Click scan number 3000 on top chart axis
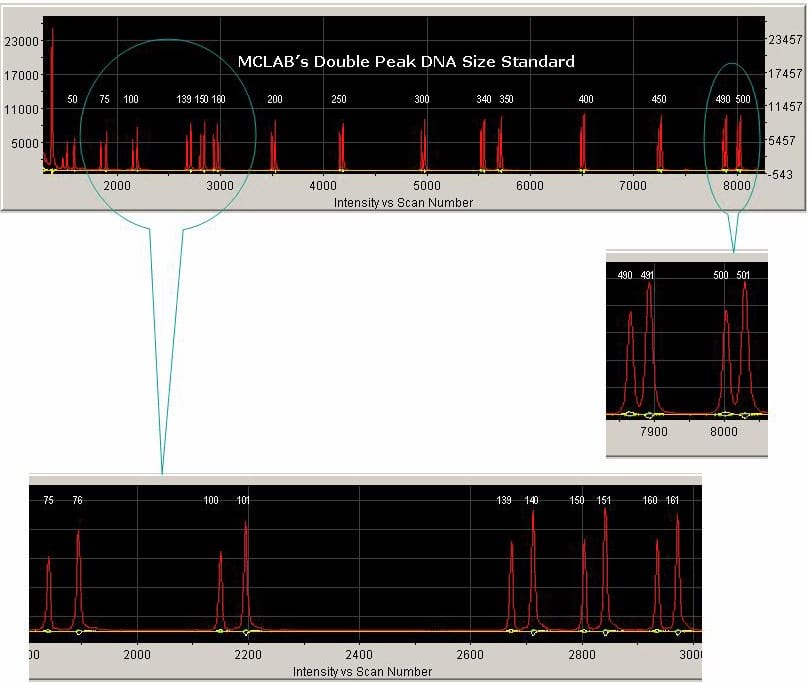810x683 pixels. 220,185
